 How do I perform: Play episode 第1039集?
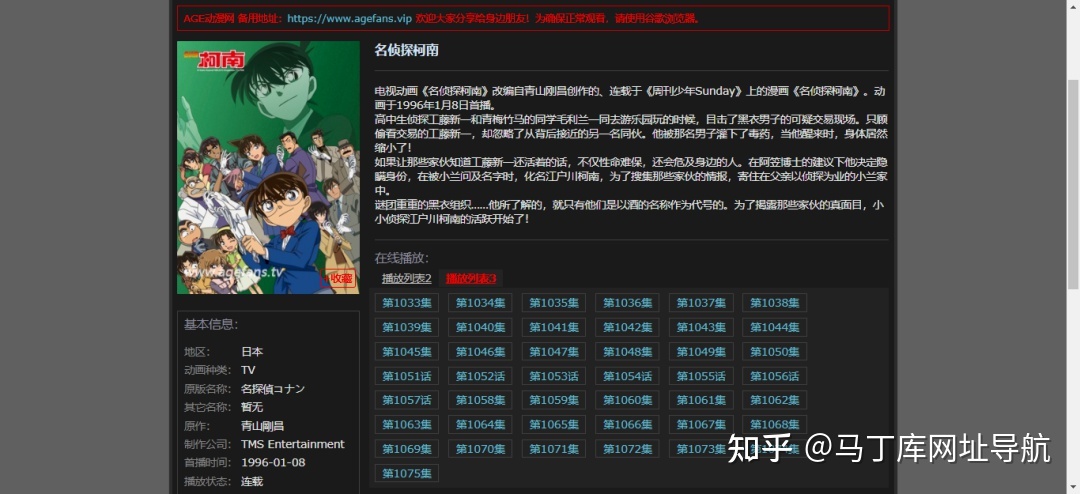click(407, 327)
